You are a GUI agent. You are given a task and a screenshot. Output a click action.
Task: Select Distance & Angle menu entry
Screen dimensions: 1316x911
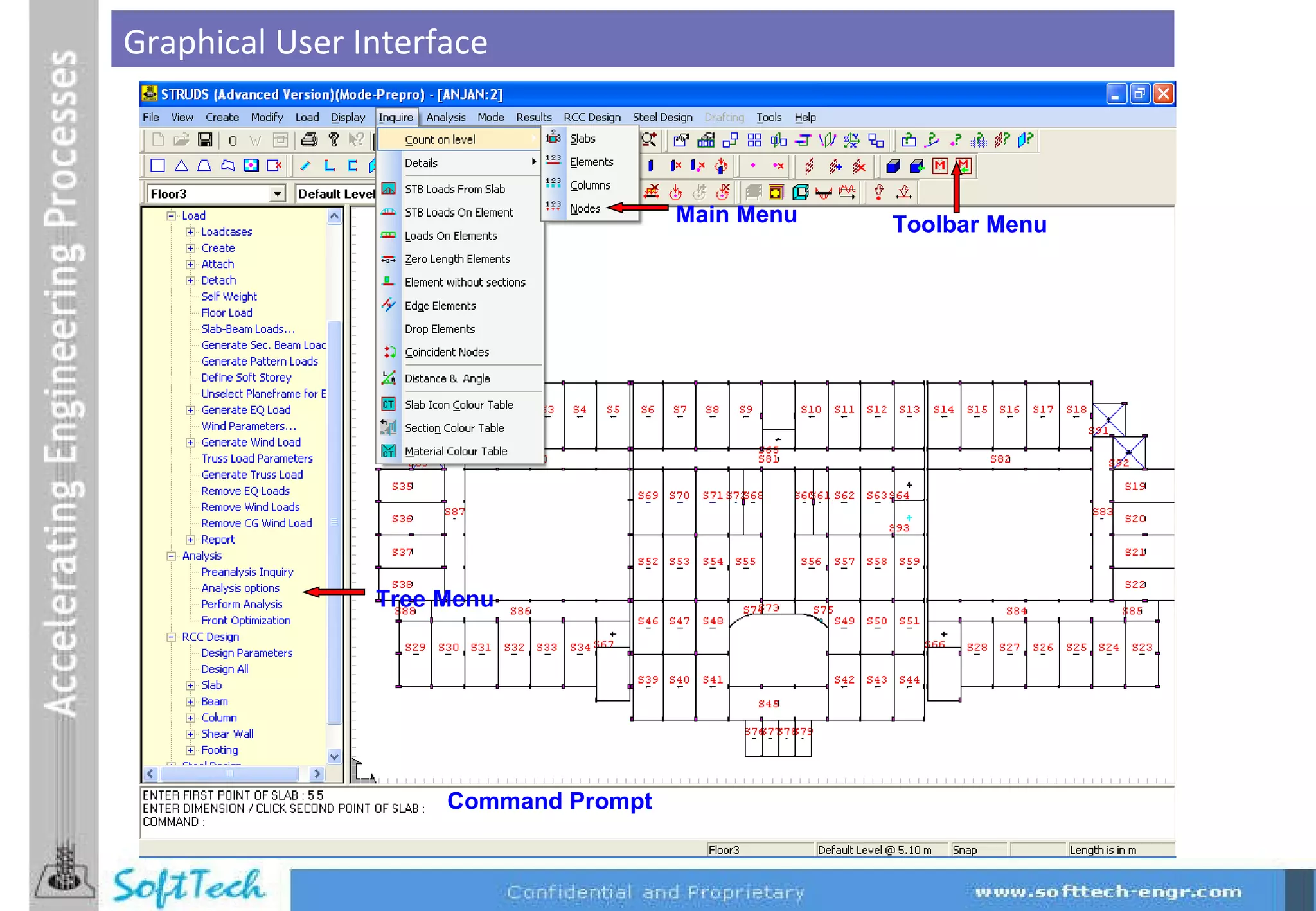click(460, 378)
